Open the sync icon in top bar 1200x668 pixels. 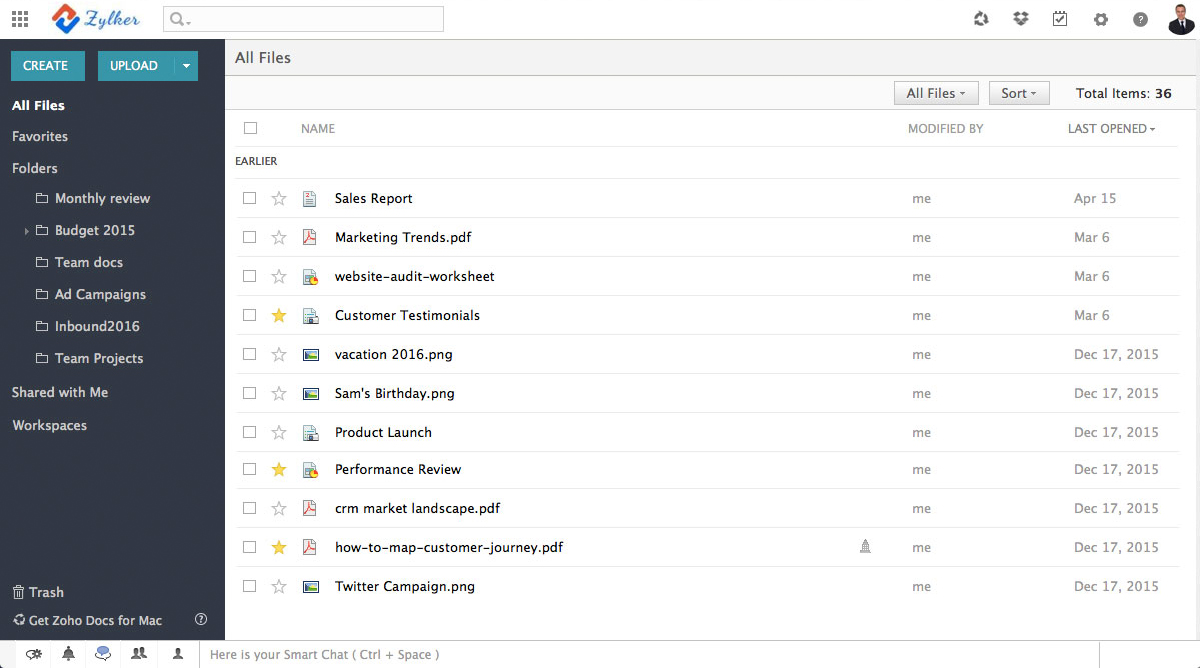(981, 19)
